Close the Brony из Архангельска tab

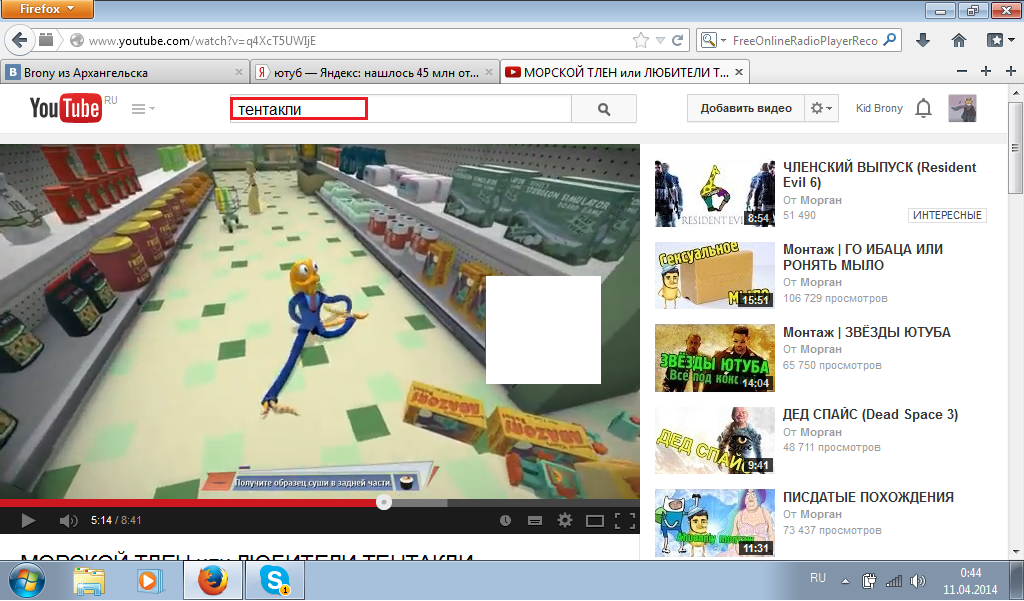point(239,73)
